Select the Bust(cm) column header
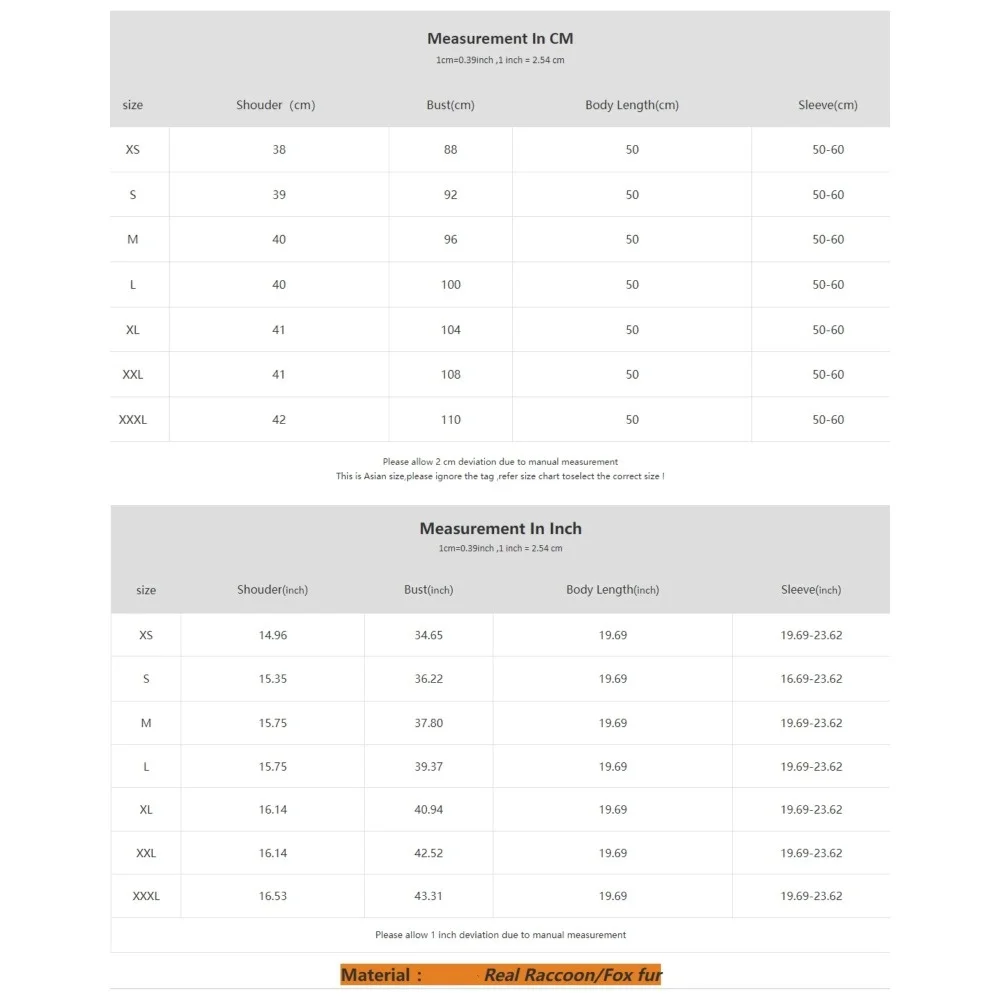This screenshot has width=1000, height=1000. coord(450,105)
